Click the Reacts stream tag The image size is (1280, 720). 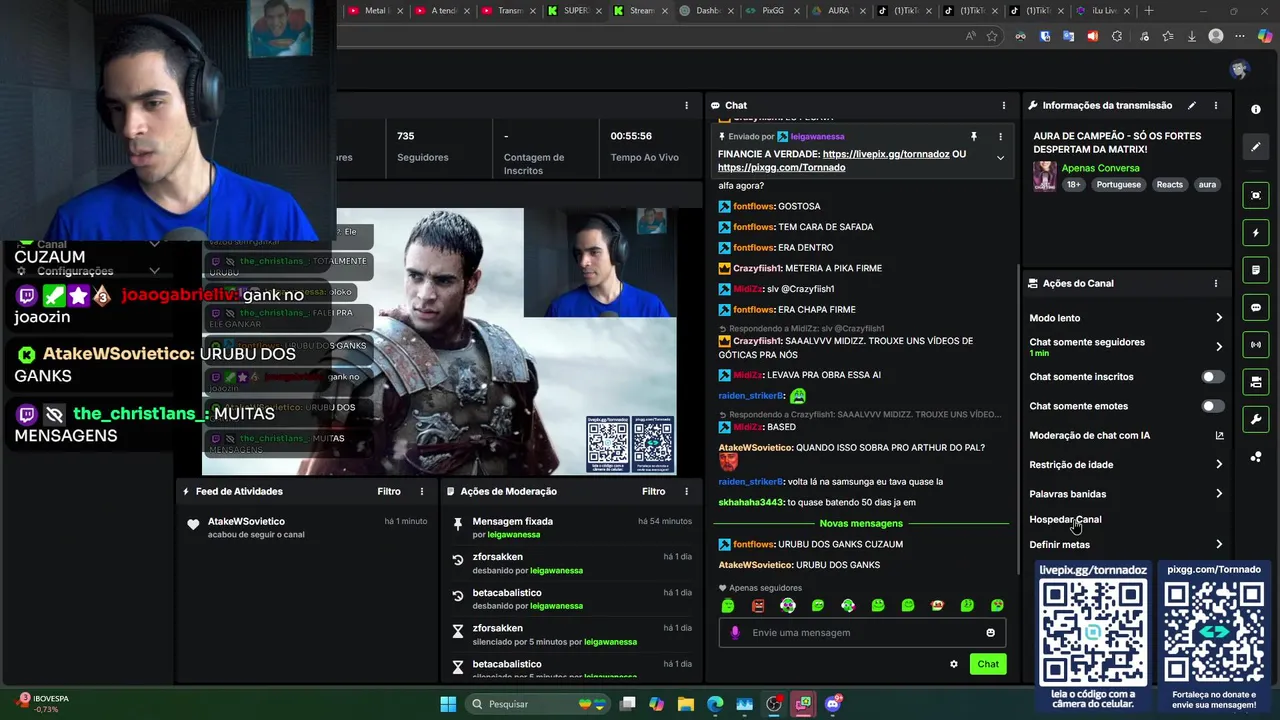[1169, 185]
